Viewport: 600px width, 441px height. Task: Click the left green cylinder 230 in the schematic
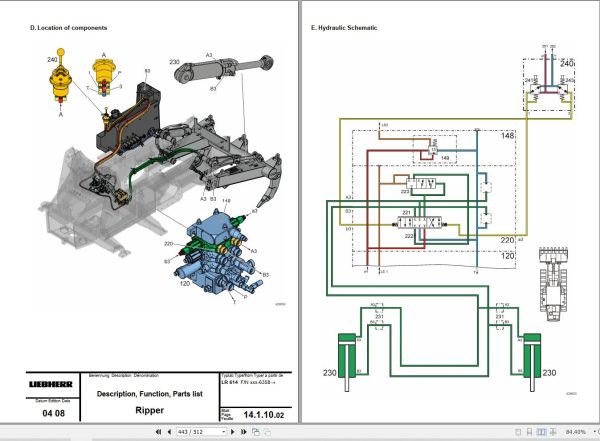pyautogui.click(x=347, y=362)
